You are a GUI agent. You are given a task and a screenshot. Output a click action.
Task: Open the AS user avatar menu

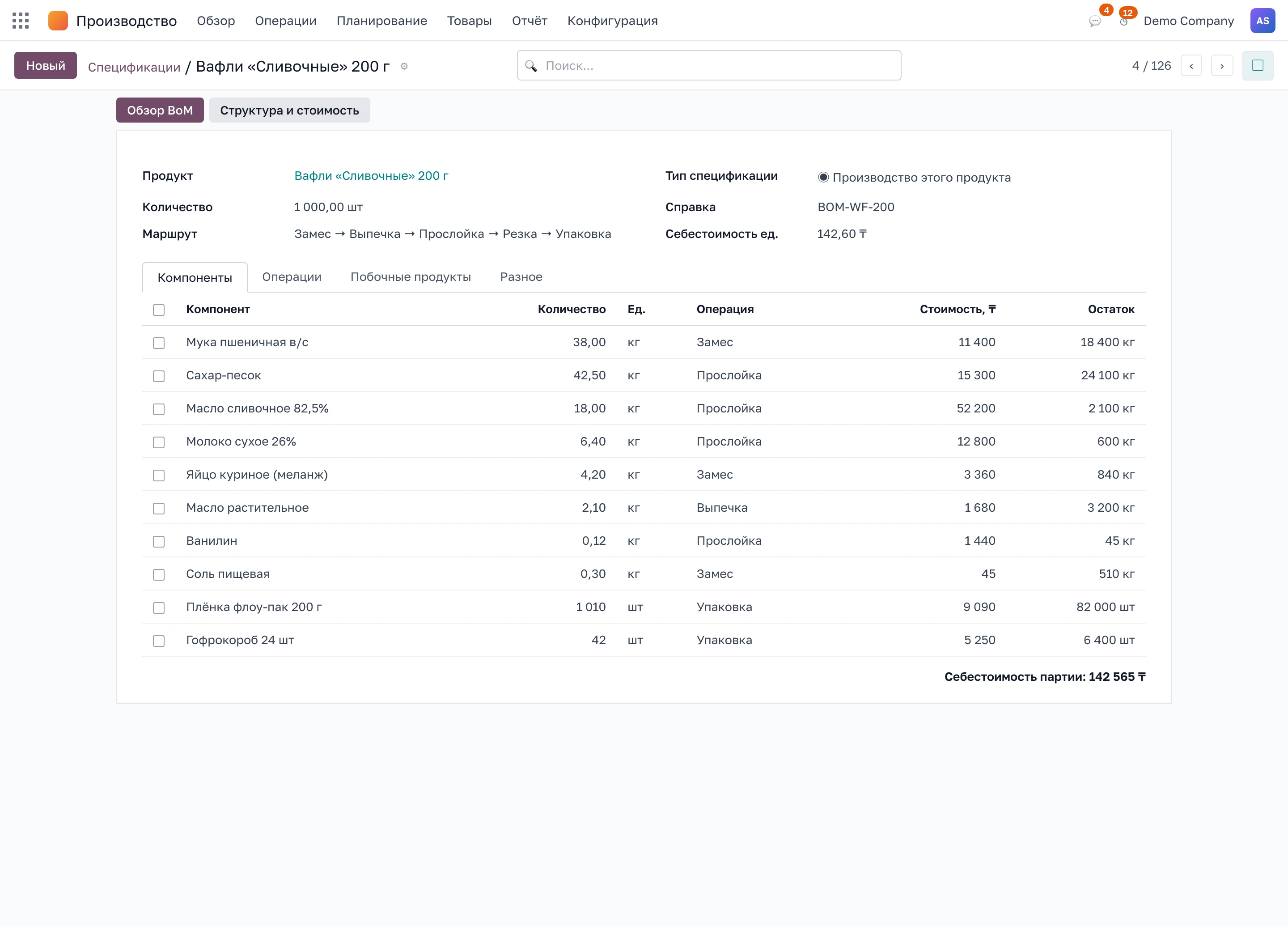coord(1263,21)
